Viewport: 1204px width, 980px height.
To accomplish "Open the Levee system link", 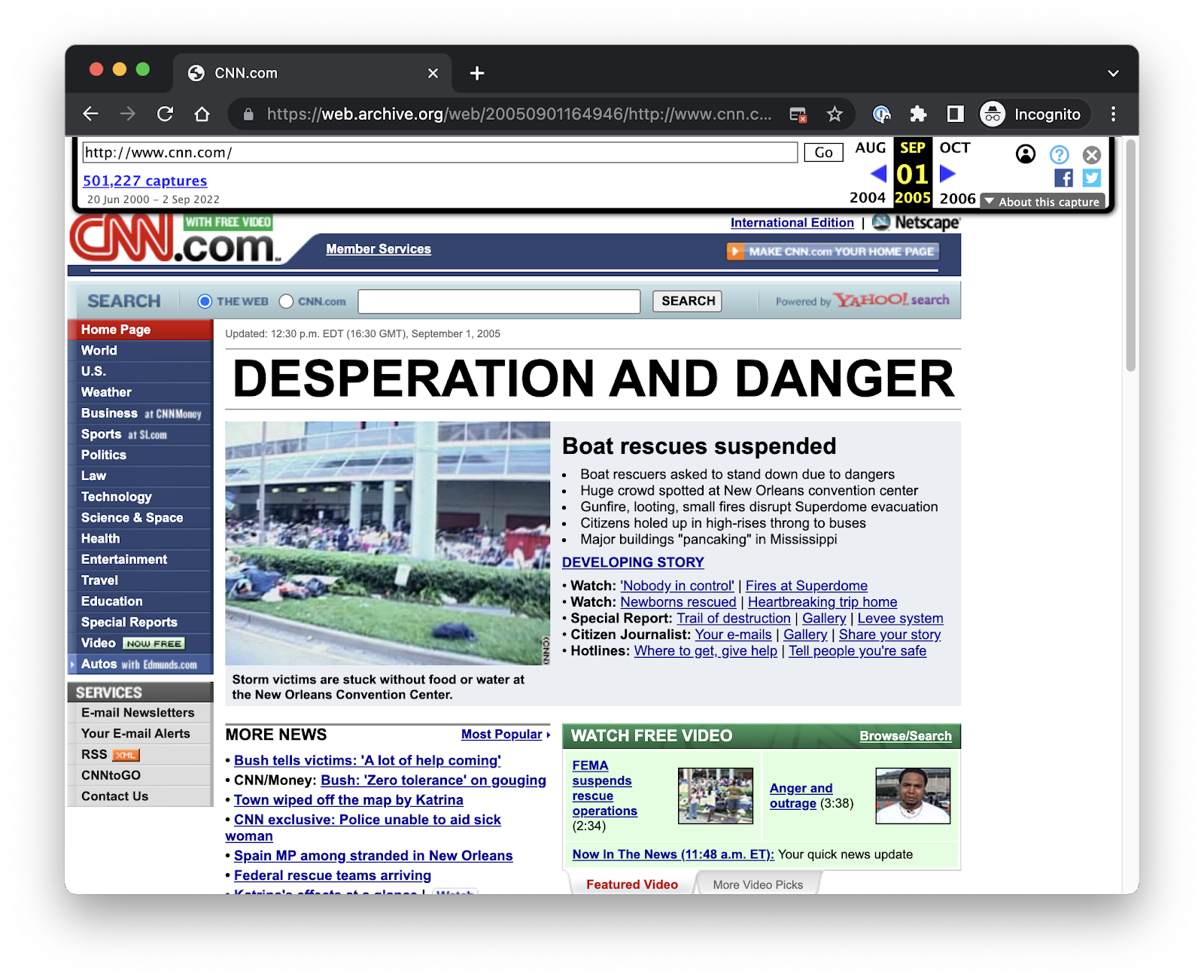I will 900,618.
